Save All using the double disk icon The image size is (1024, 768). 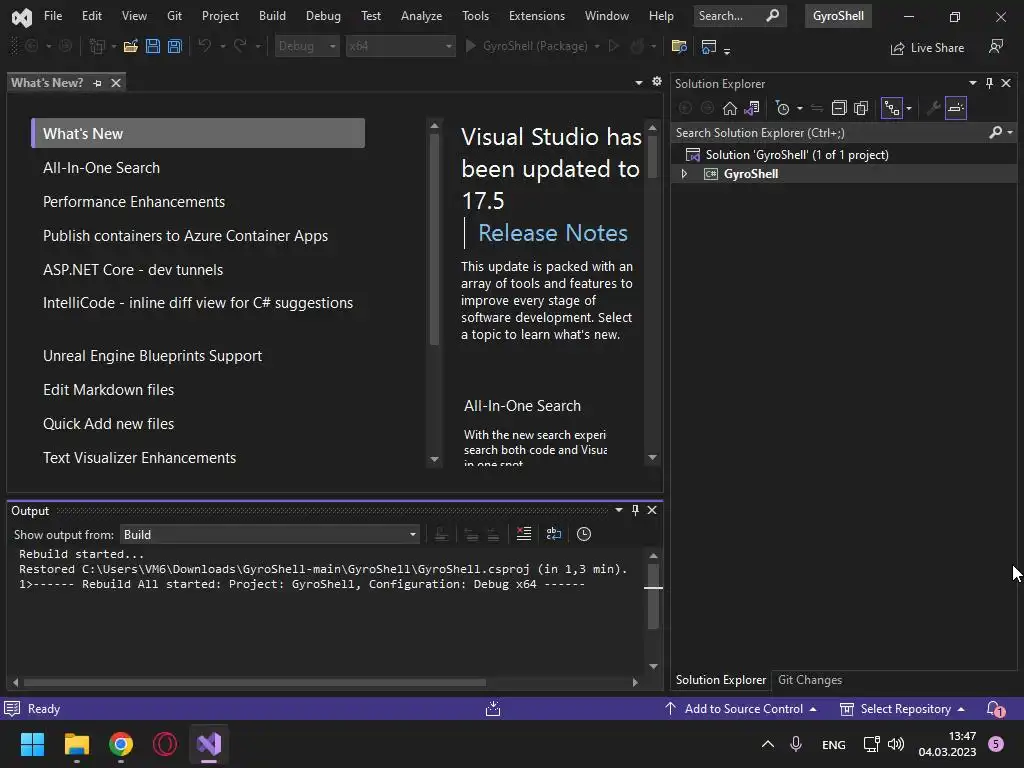(x=174, y=46)
